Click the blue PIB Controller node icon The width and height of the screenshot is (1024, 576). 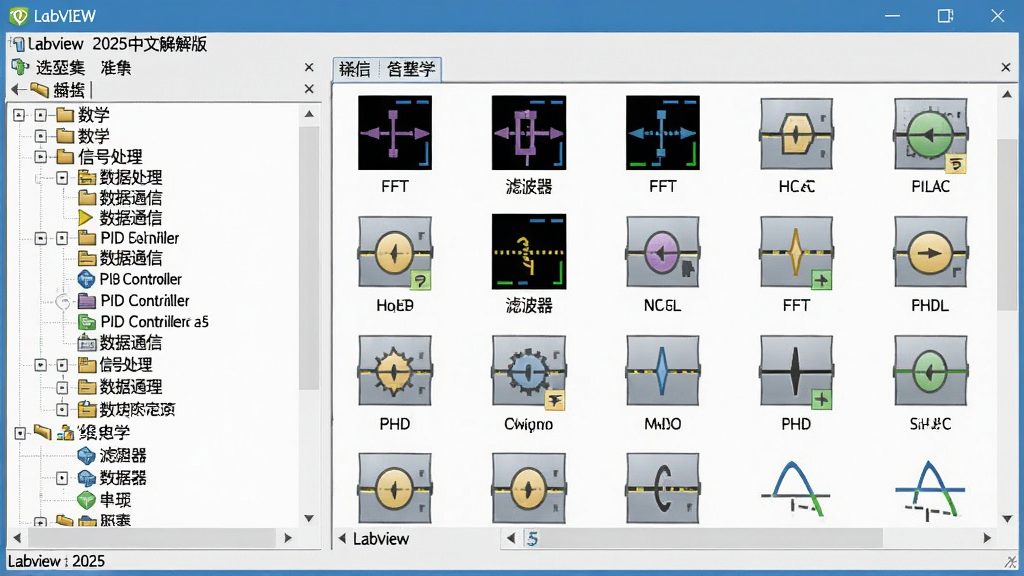(x=86, y=279)
